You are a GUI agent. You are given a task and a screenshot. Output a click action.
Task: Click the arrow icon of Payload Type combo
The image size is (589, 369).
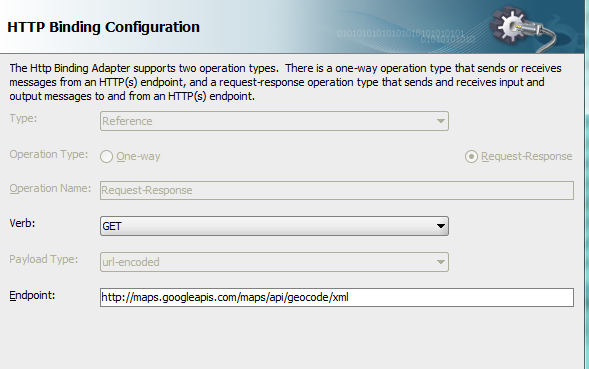tap(441, 262)
